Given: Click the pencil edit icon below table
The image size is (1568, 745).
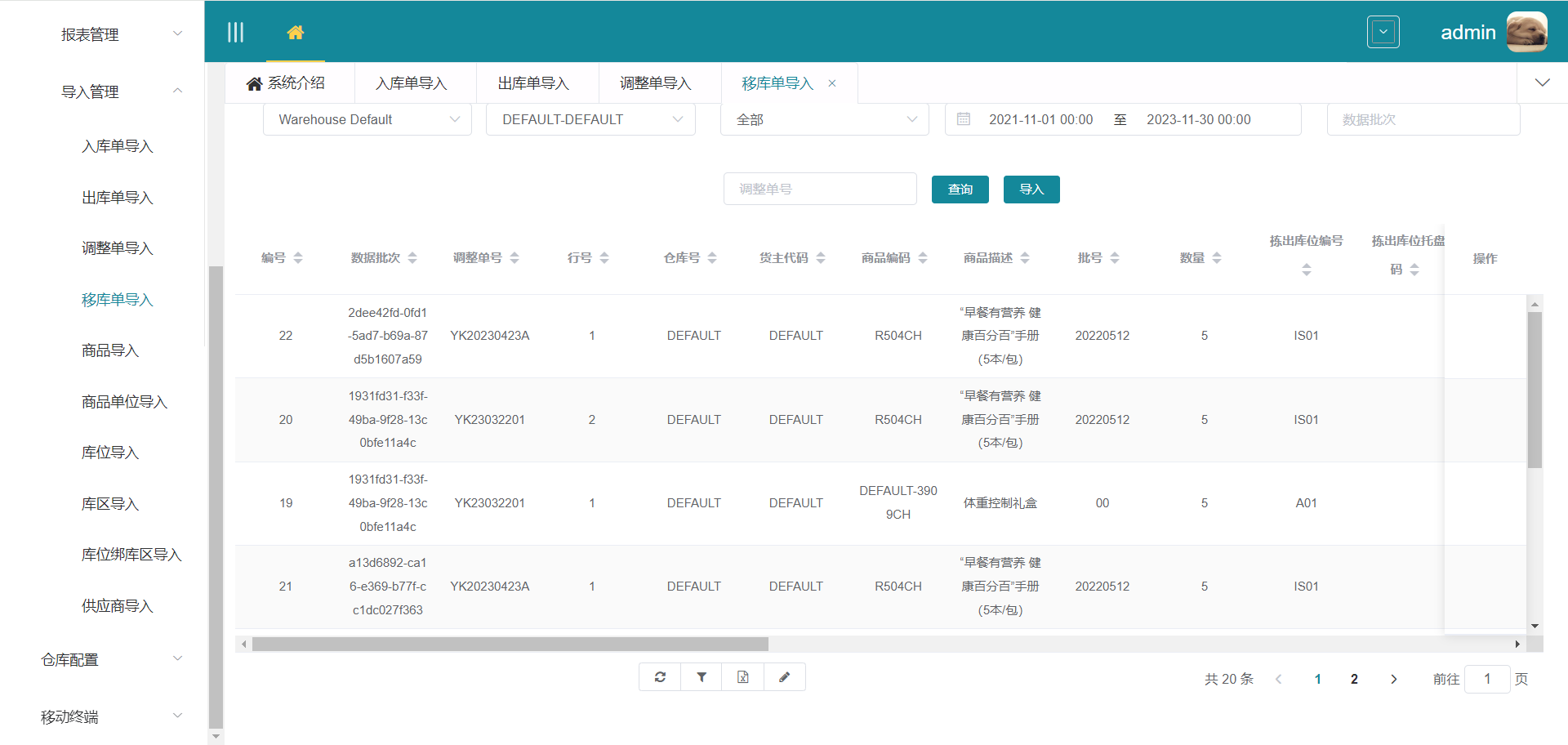Looking at the screenshot, I should coord(785,677).
